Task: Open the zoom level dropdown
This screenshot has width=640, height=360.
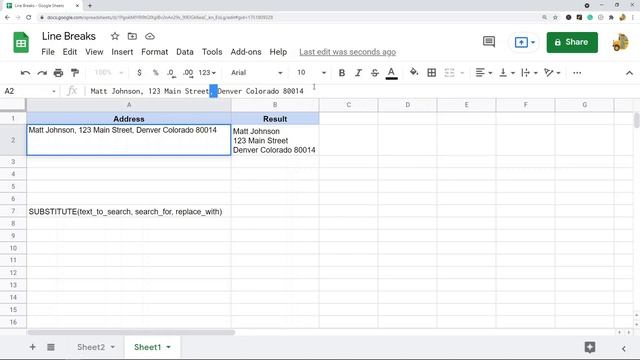Action: (109, 73)
